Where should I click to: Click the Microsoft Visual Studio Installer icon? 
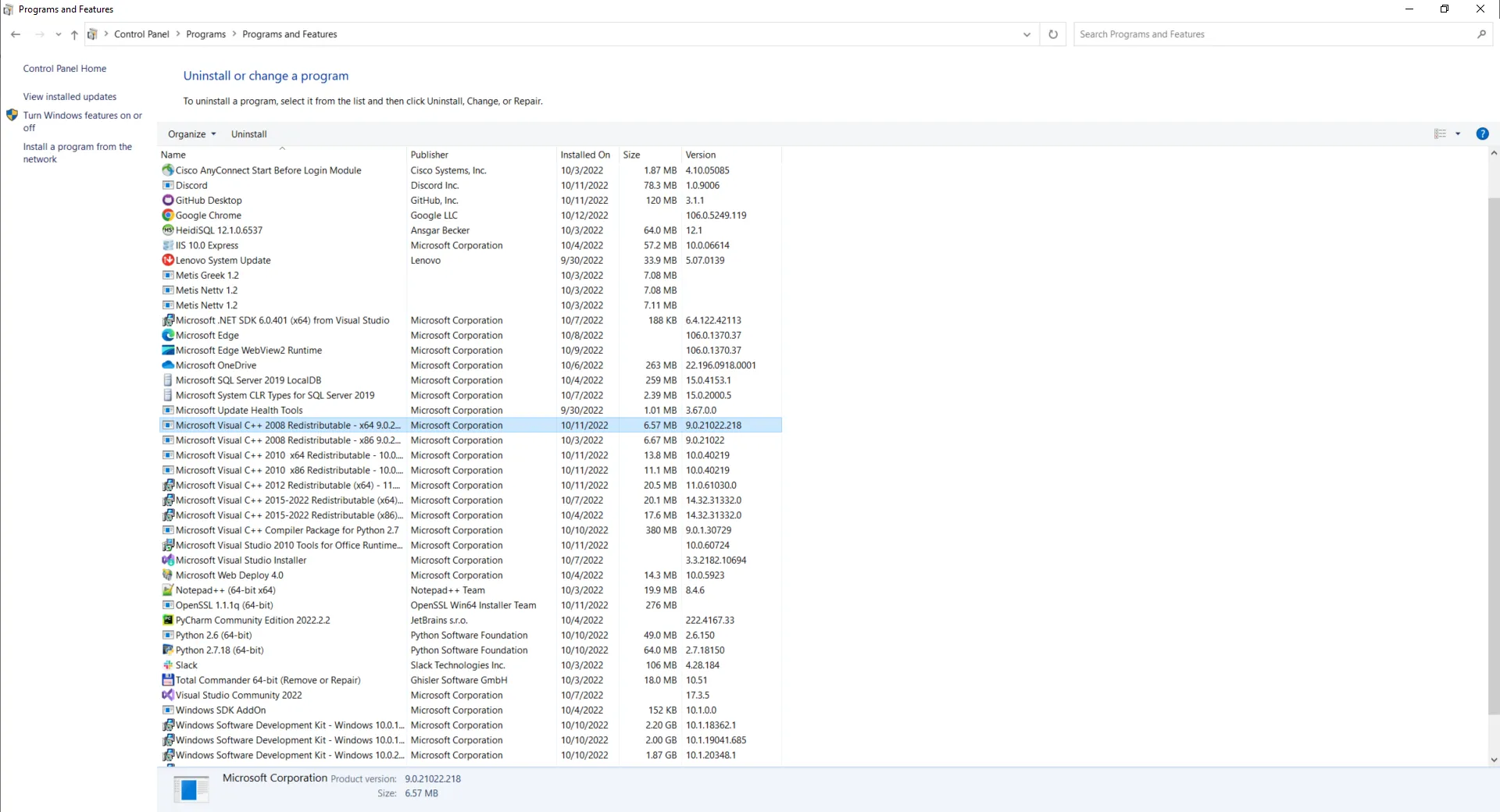[x=167, y=561]
